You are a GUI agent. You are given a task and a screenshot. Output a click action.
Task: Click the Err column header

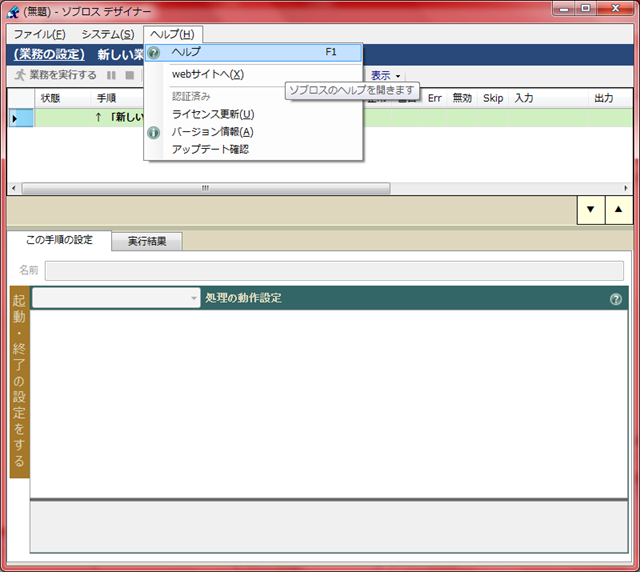(435, 98)
